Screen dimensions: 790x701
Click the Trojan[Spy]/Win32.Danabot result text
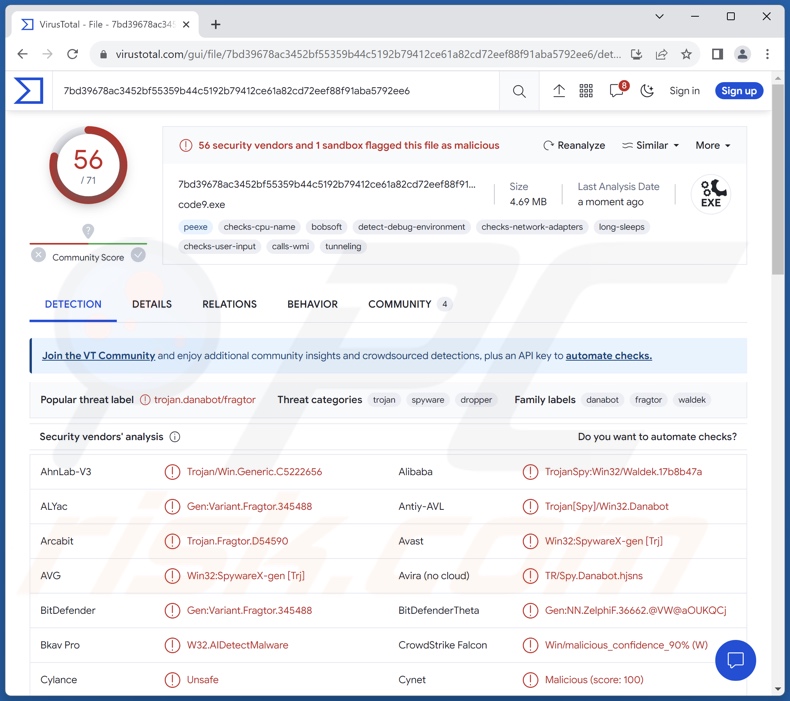[607, 506]
